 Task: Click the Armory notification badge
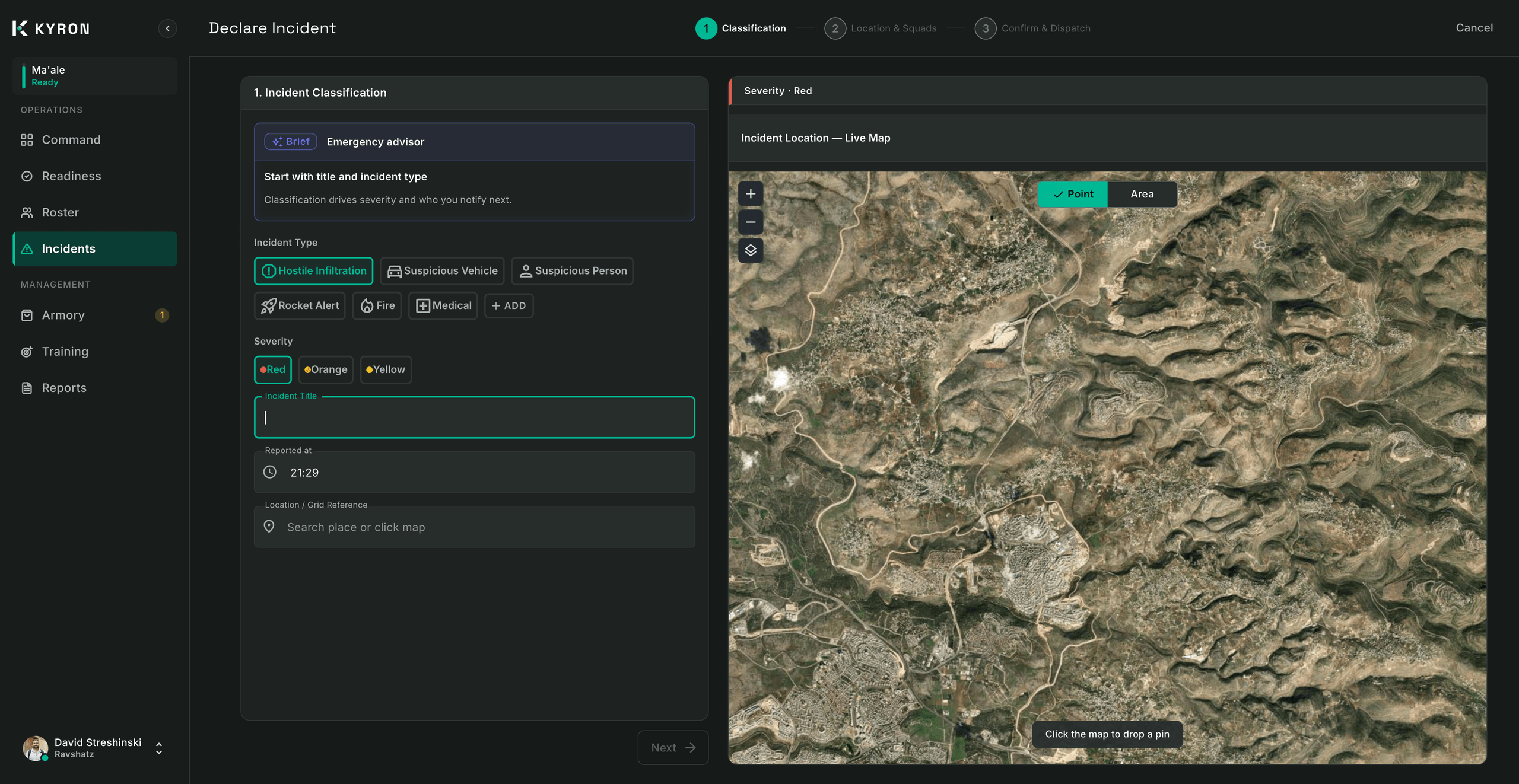pos(162,315)
